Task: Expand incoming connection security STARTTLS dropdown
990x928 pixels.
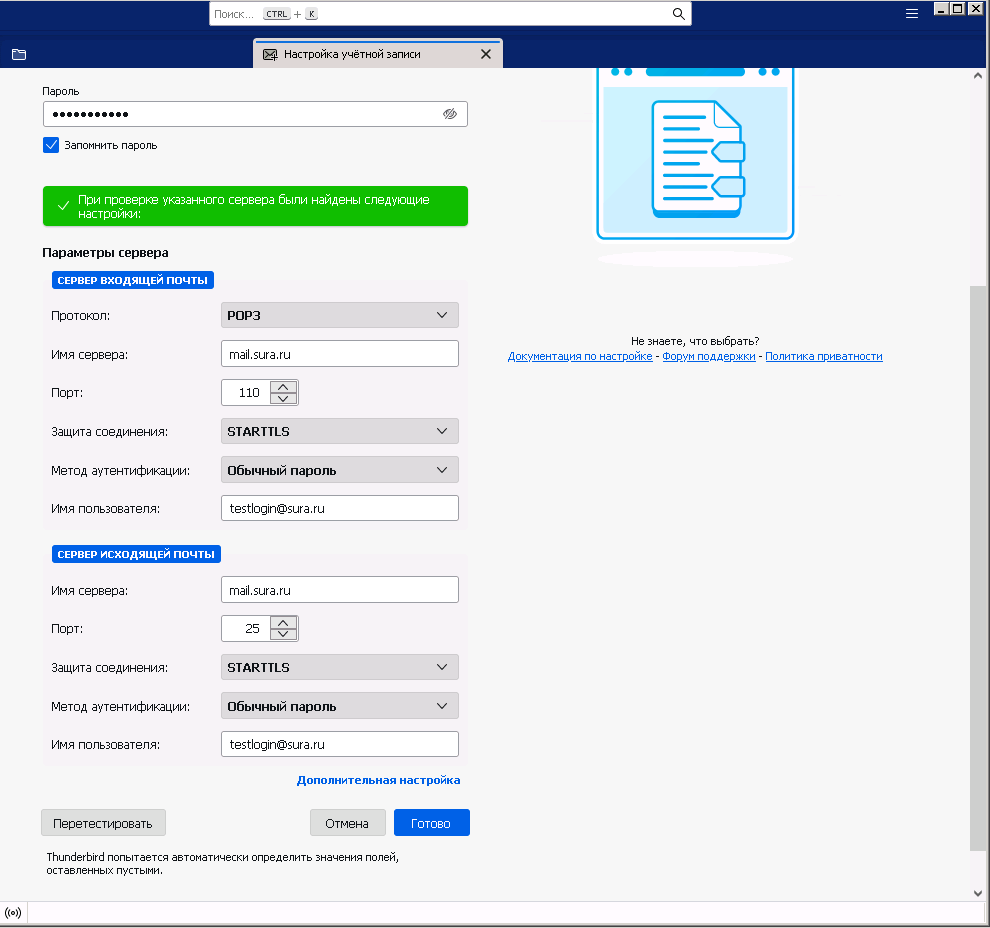Action: point(339,431)
